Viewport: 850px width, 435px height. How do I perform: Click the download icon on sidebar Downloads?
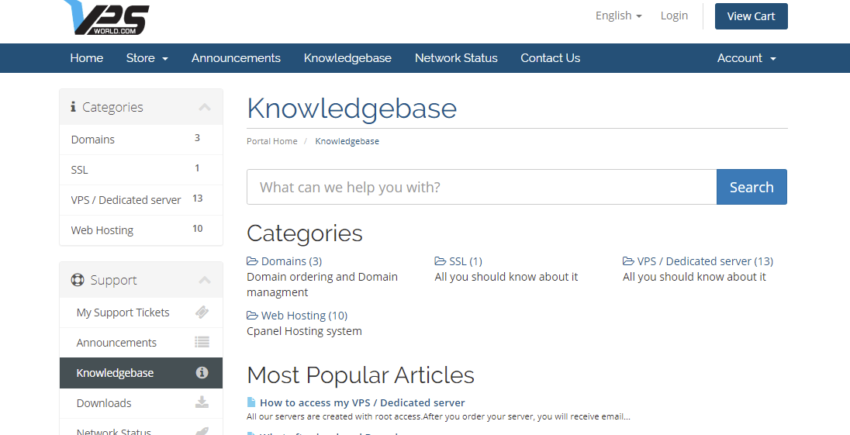202,402
